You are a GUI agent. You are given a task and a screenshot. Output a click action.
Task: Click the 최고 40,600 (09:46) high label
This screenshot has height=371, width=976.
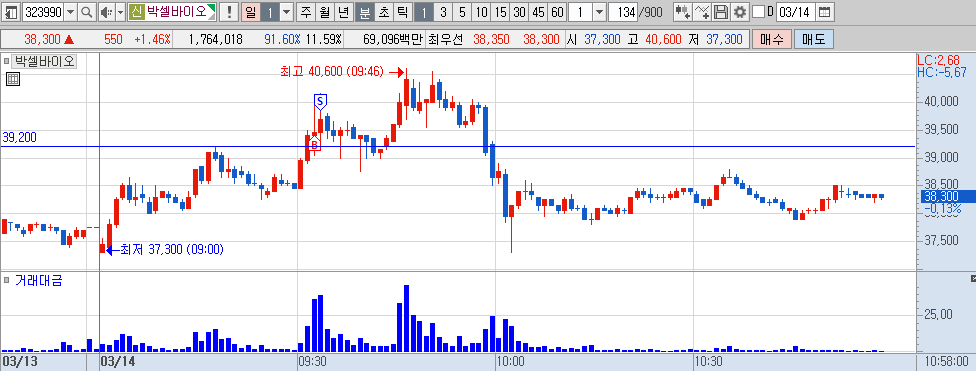(x=332, y=72)
